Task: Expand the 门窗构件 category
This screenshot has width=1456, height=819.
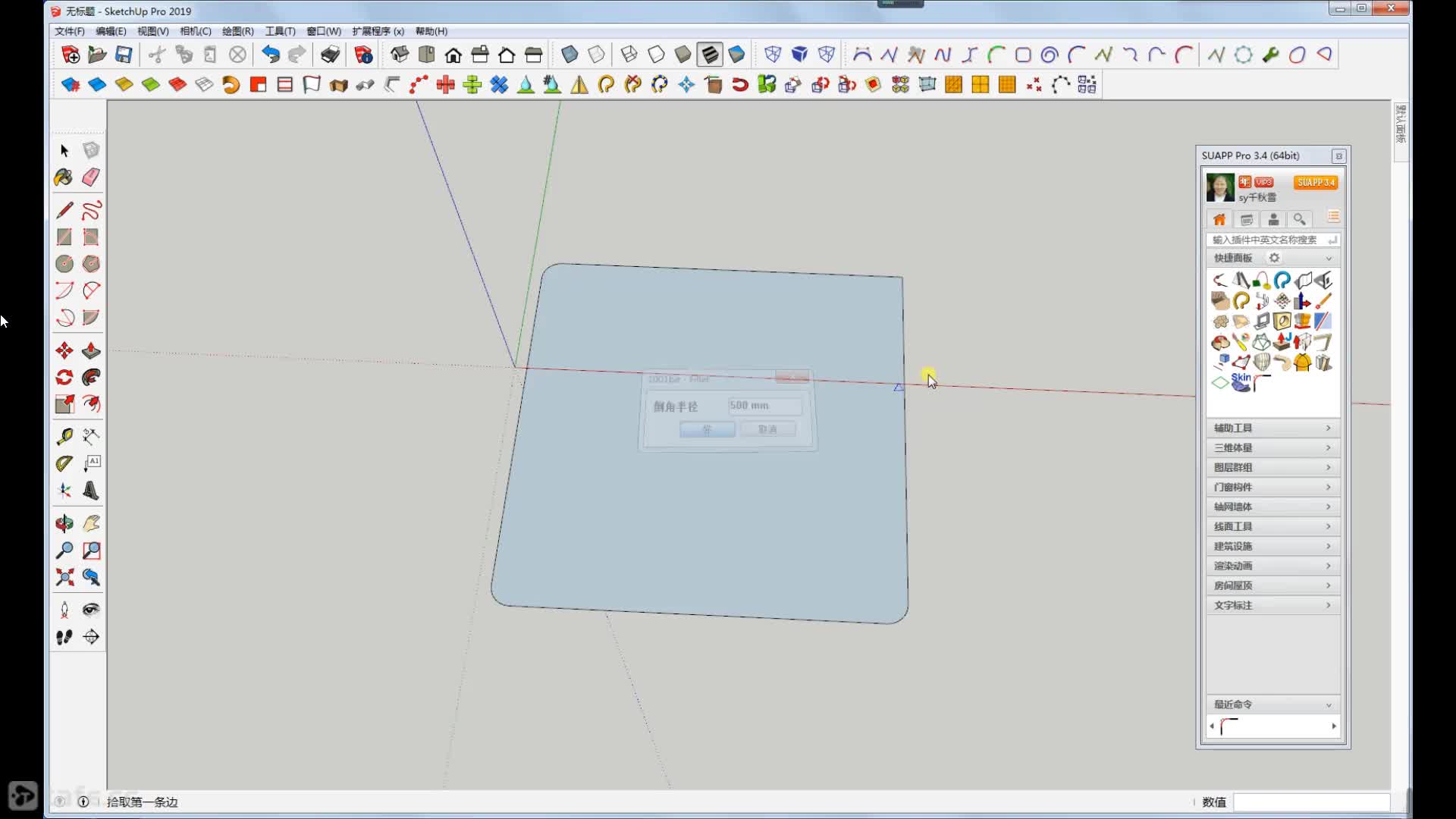Action: [x=1272, y=487]
